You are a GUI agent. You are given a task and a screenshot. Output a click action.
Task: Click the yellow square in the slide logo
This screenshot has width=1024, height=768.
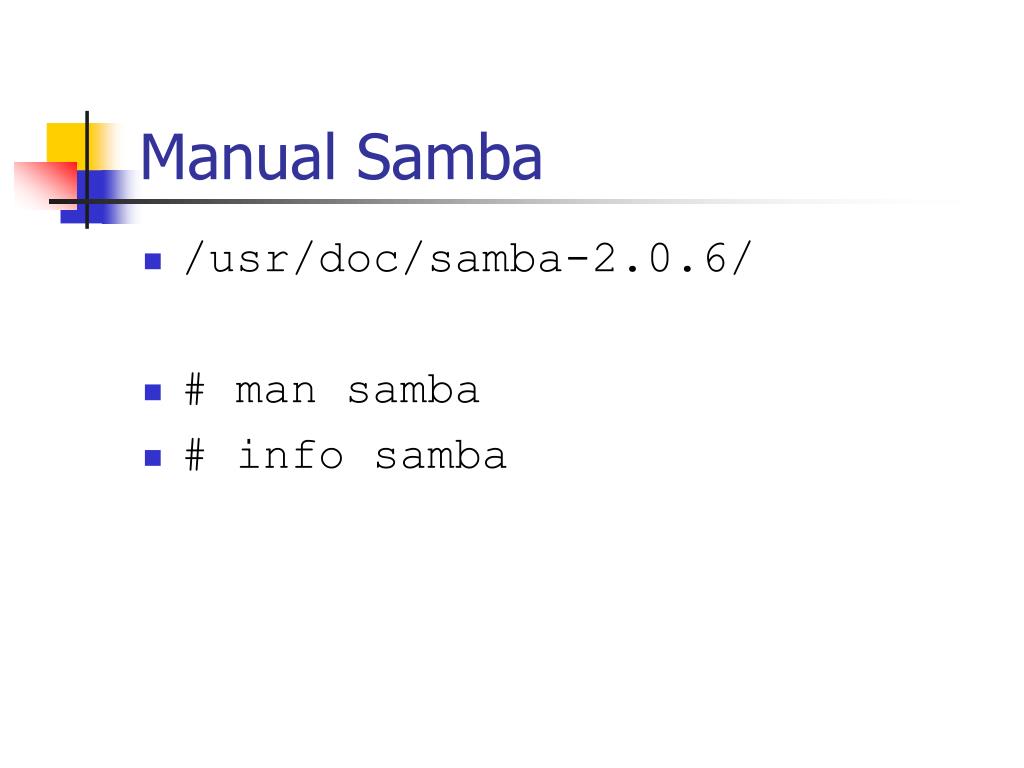[67, 143]
